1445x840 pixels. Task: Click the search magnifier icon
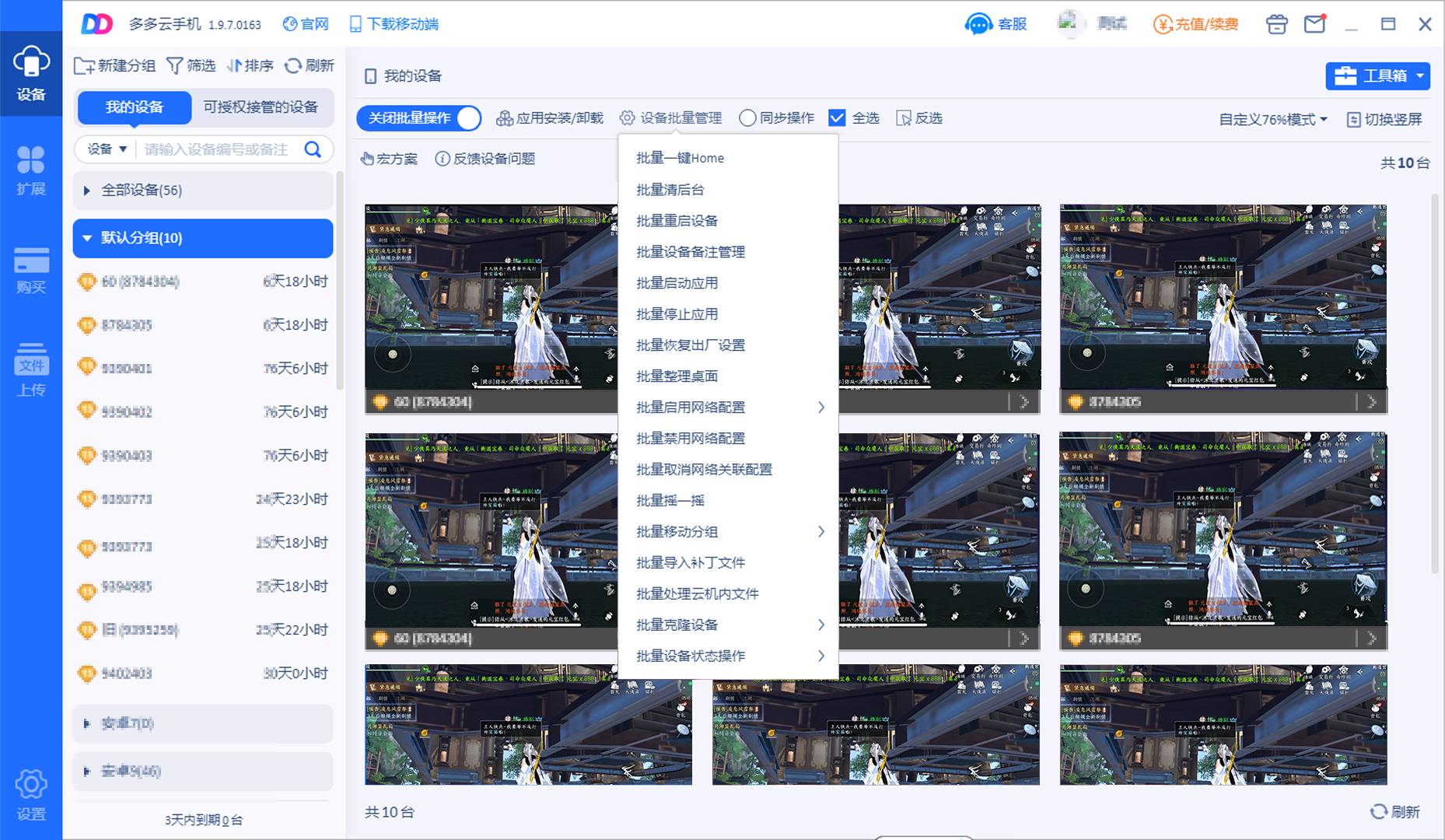pyautogui.click(x=313, y=149)
